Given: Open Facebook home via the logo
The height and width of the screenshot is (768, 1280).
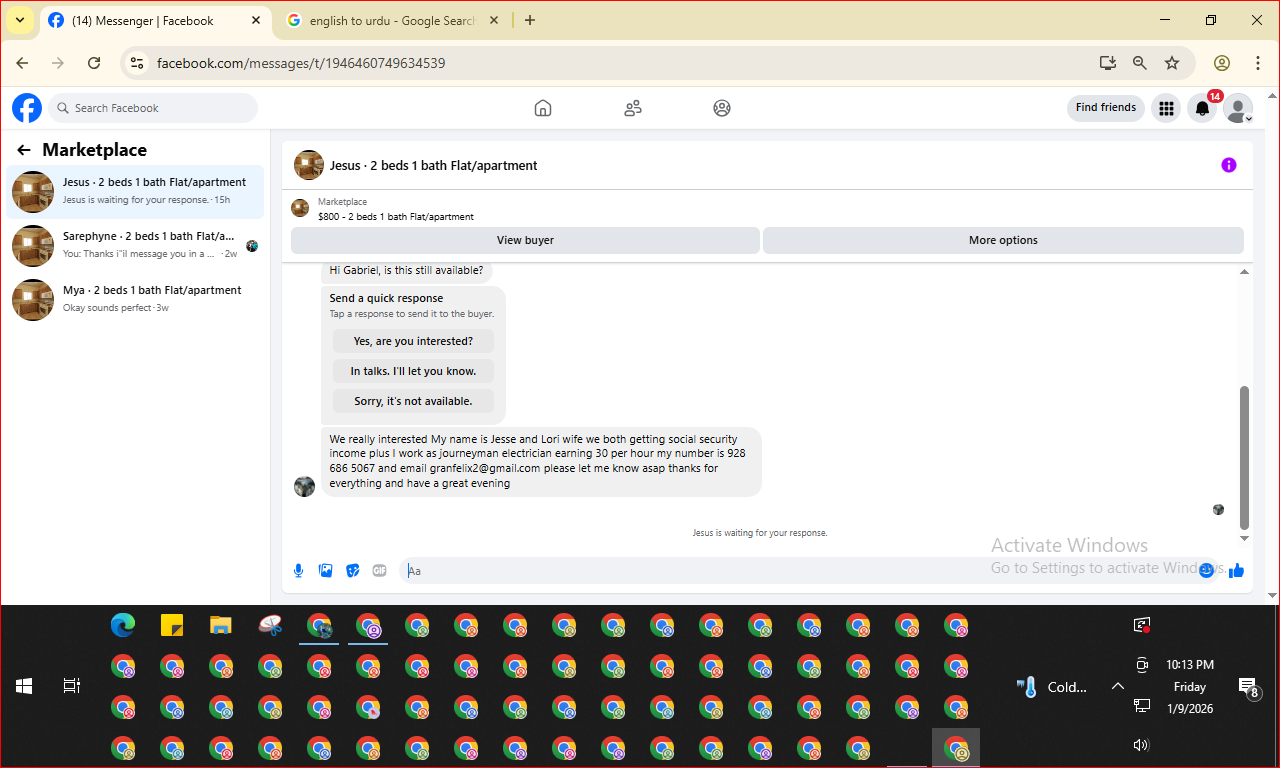Looking at the screenshot, I should click(x=27, y=108).
